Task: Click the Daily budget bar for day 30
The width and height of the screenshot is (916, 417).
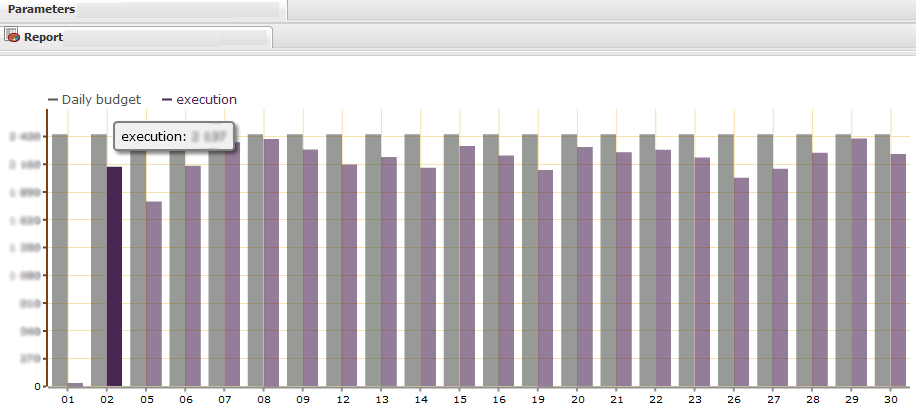Action: [x=882, y=260]
